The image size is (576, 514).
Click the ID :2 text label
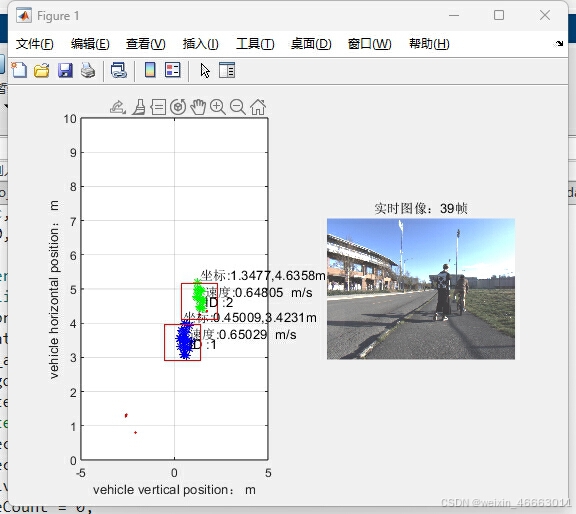(219, 303)
